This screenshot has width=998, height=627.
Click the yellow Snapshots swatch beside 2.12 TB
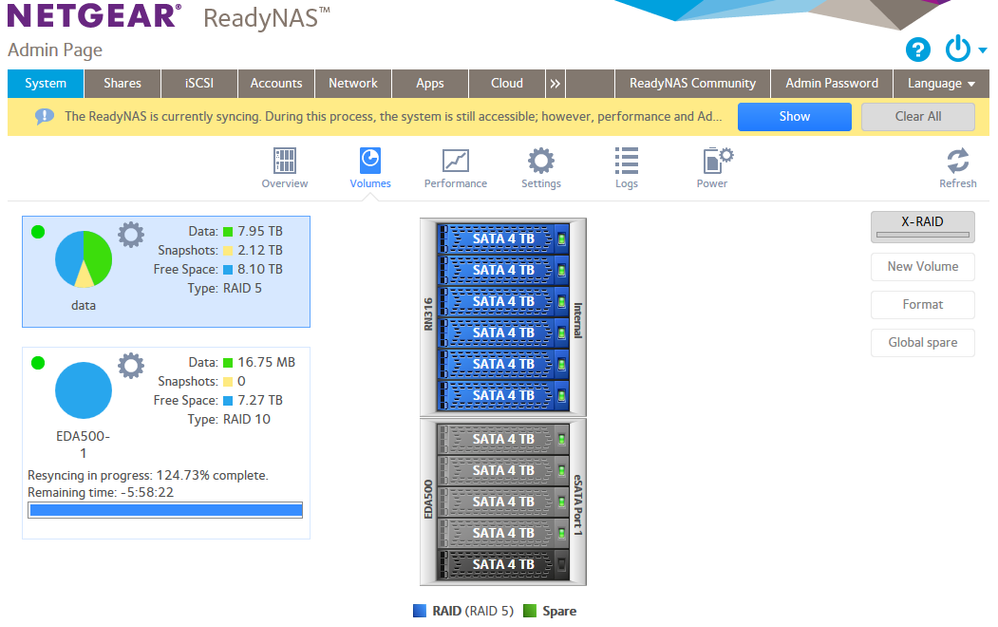pyautogui.click(x=228, y=251)
